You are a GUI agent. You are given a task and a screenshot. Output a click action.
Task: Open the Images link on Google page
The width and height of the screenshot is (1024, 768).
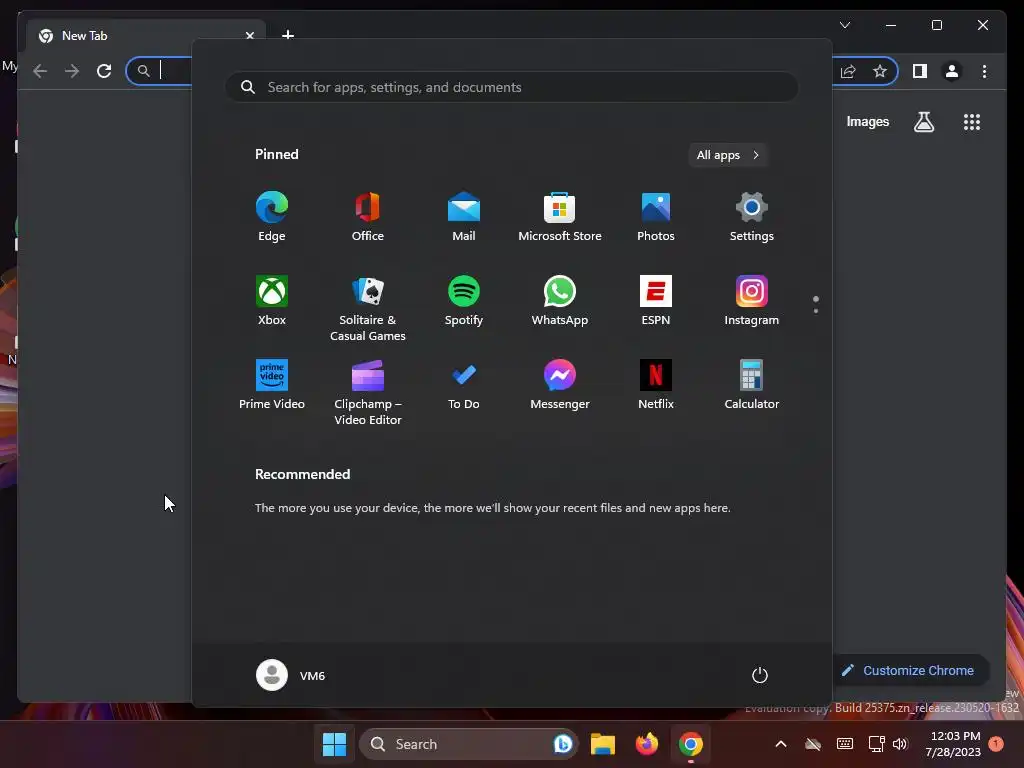click(x=868, y=121)
